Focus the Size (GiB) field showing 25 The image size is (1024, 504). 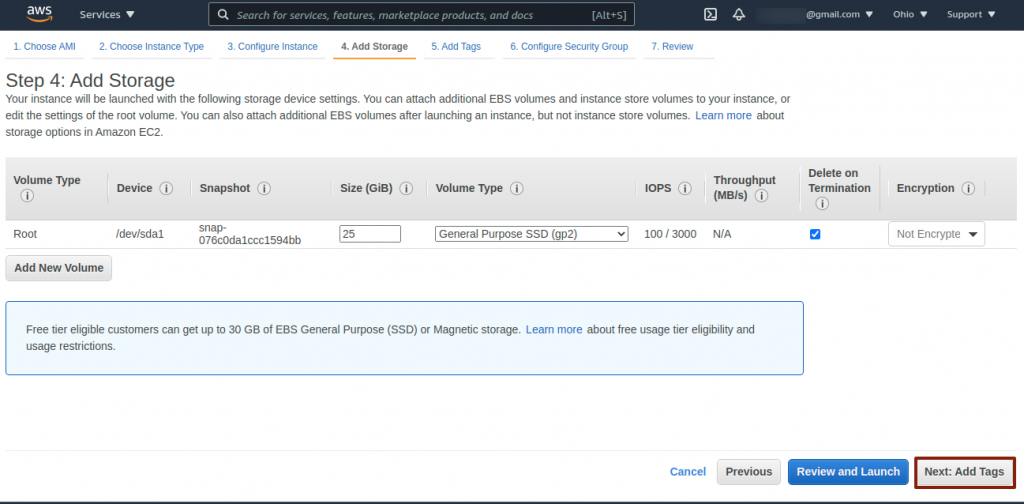(x=370, y=234)
